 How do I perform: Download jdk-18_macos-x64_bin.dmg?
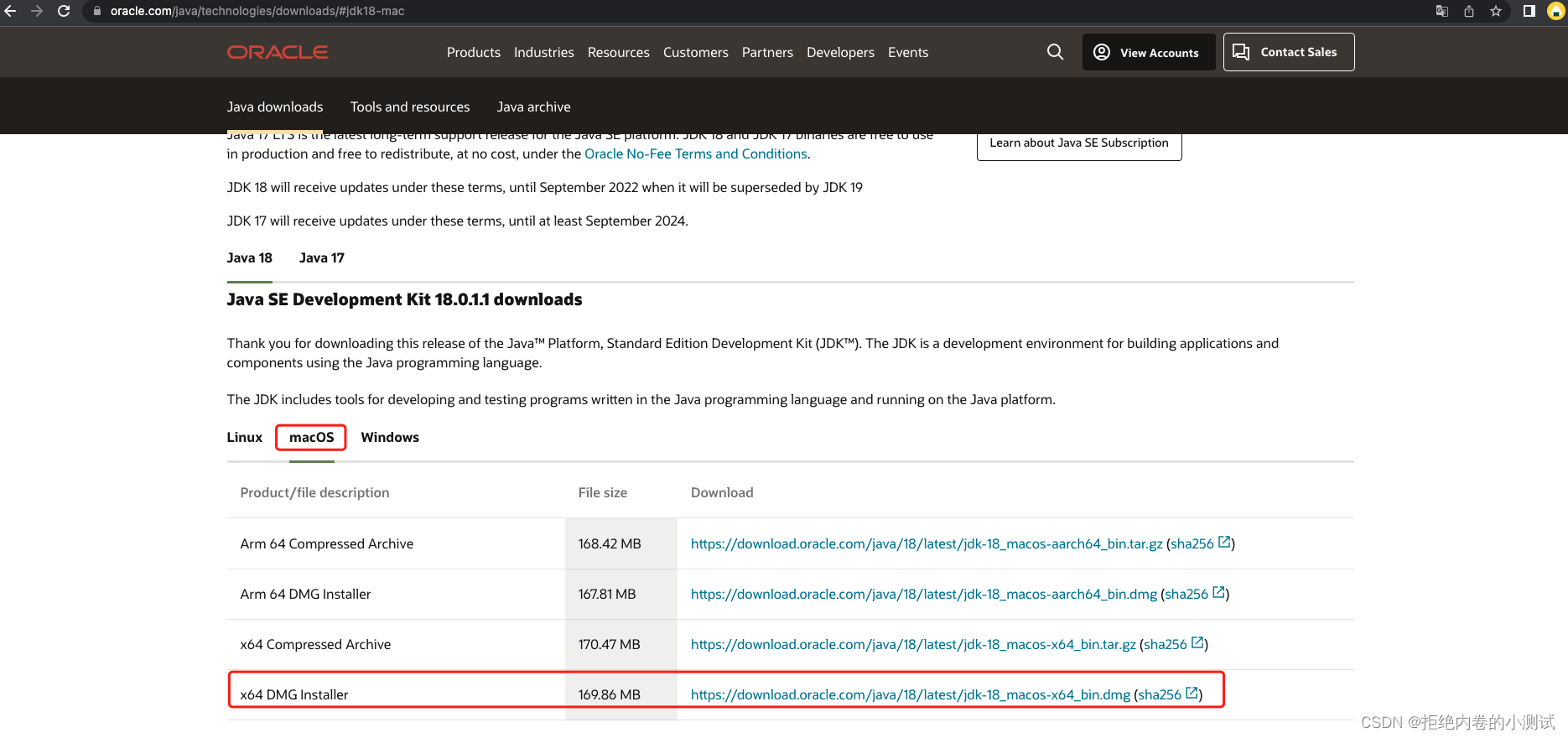pos(911,694)
